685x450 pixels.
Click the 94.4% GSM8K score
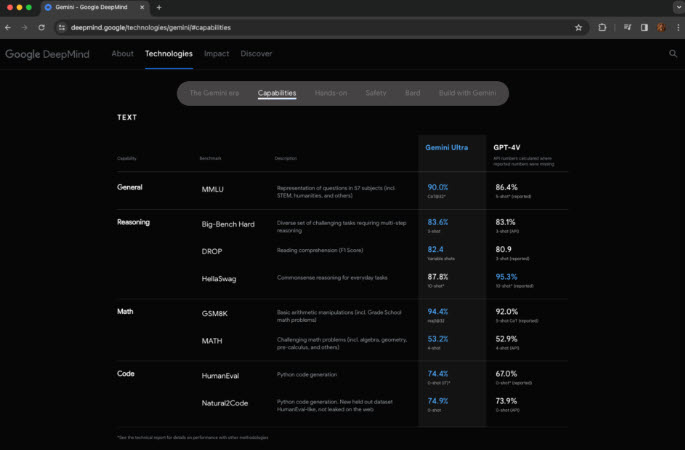[438, 312]
